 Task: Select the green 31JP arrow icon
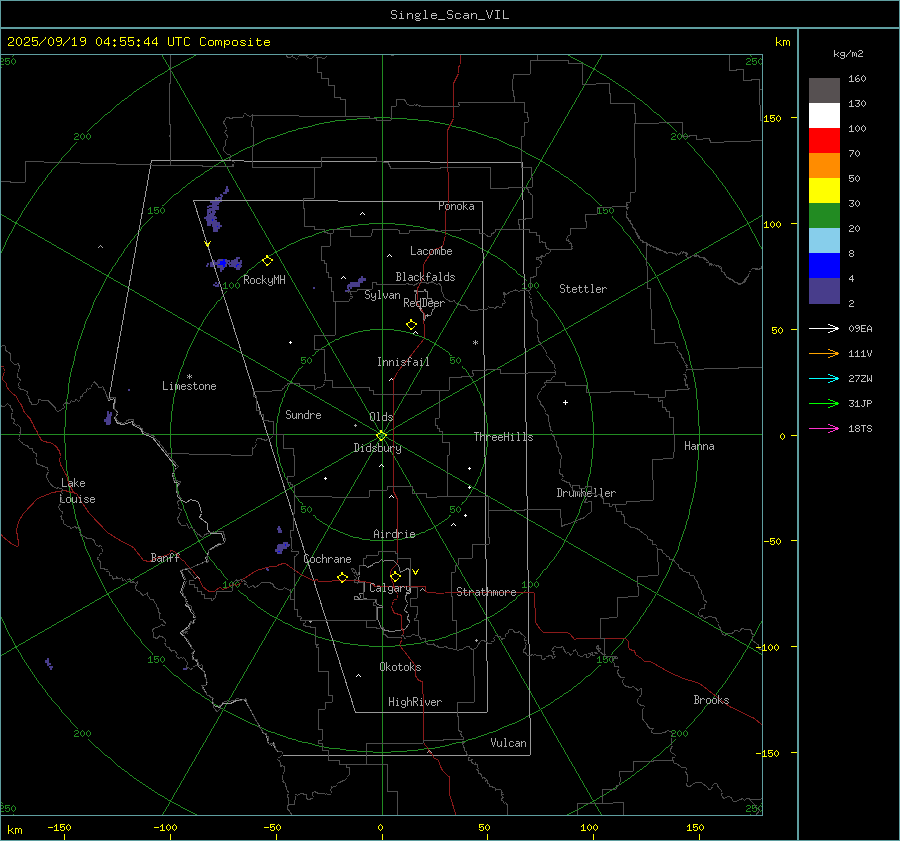click(824, 403)
